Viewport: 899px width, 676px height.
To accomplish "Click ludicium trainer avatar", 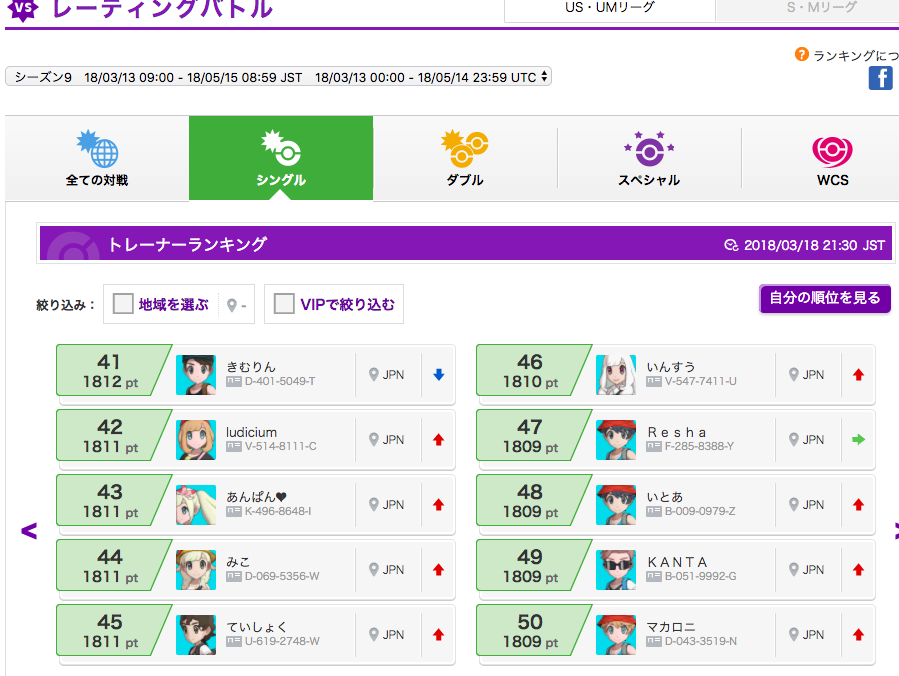I will pos(196,440).
